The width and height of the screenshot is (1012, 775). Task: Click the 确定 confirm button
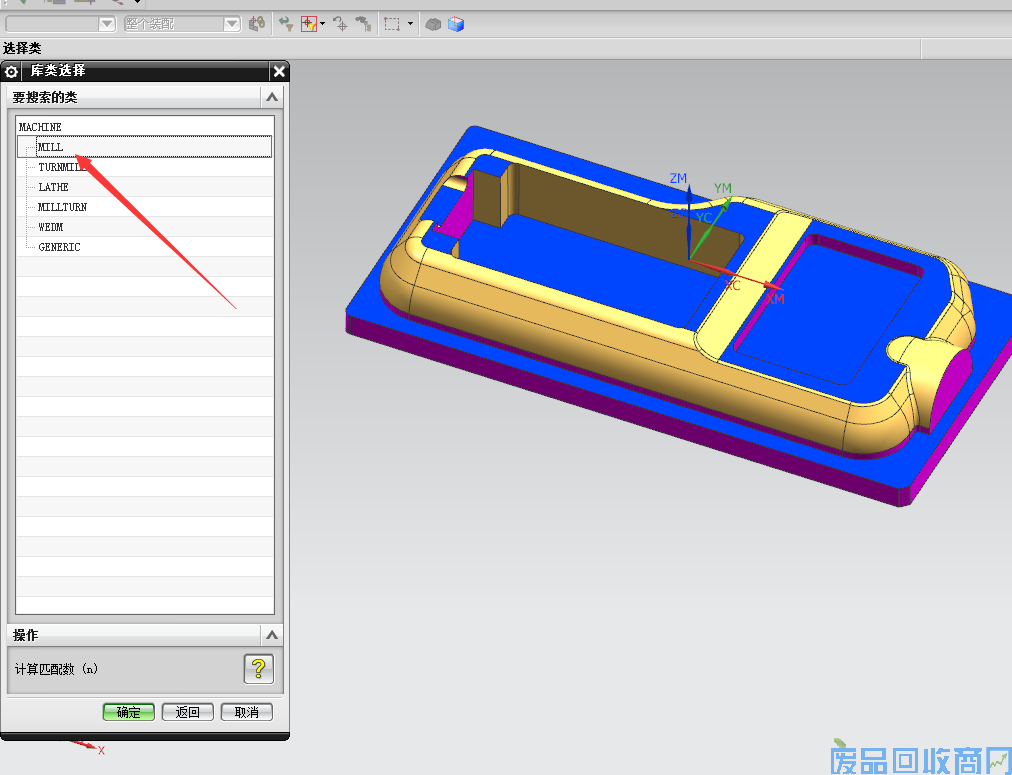pos(128,712)
